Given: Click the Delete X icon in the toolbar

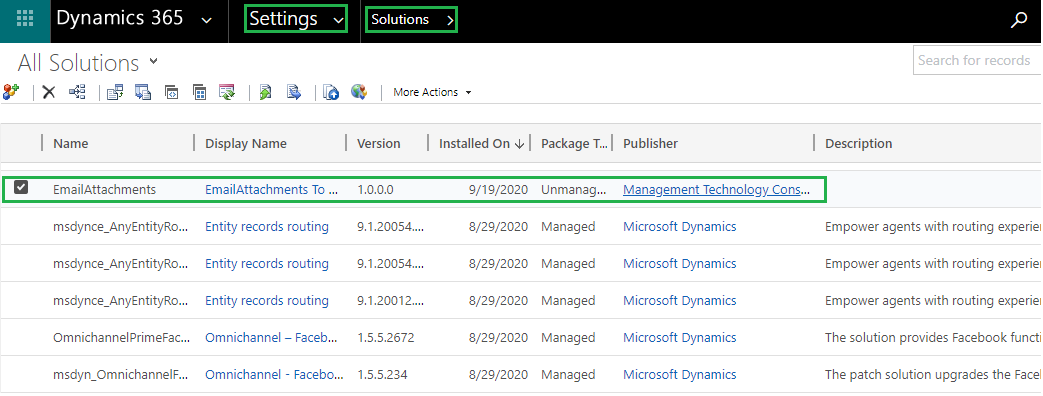Looking at the screenshot, I should coord(49,92).
